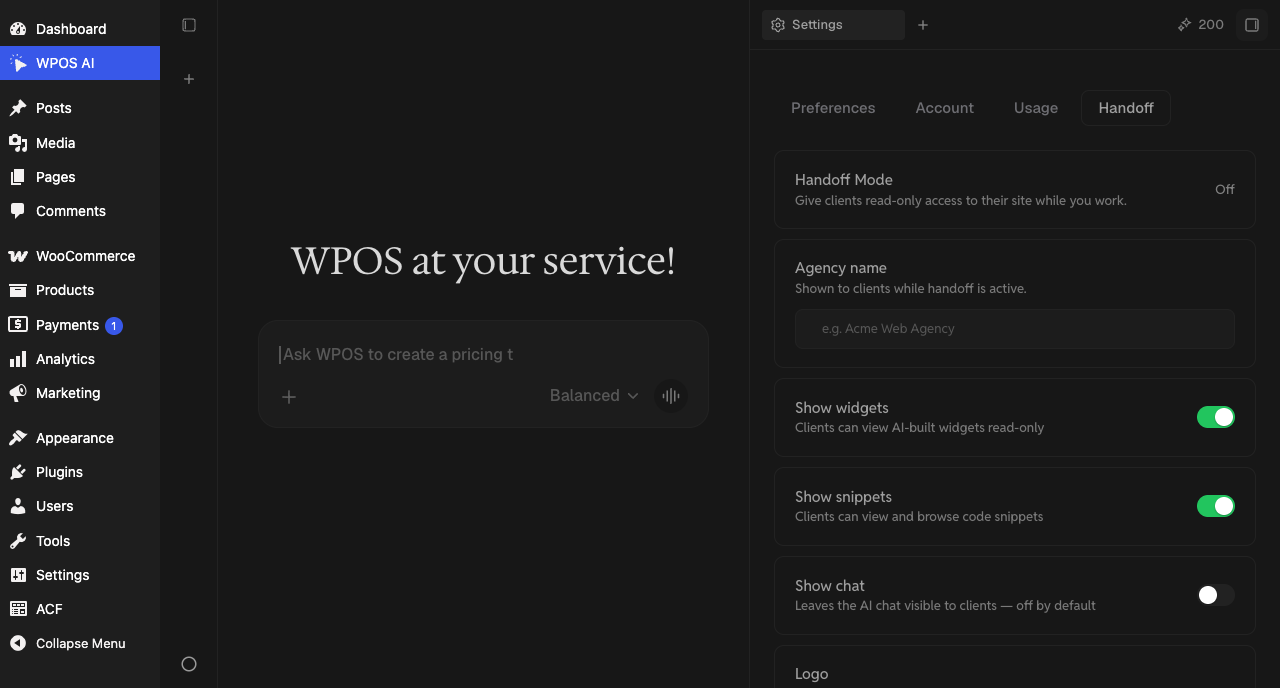Open the WooCommerce menu item
Screen dimensions: 1280x688
[x=80, y=256]
